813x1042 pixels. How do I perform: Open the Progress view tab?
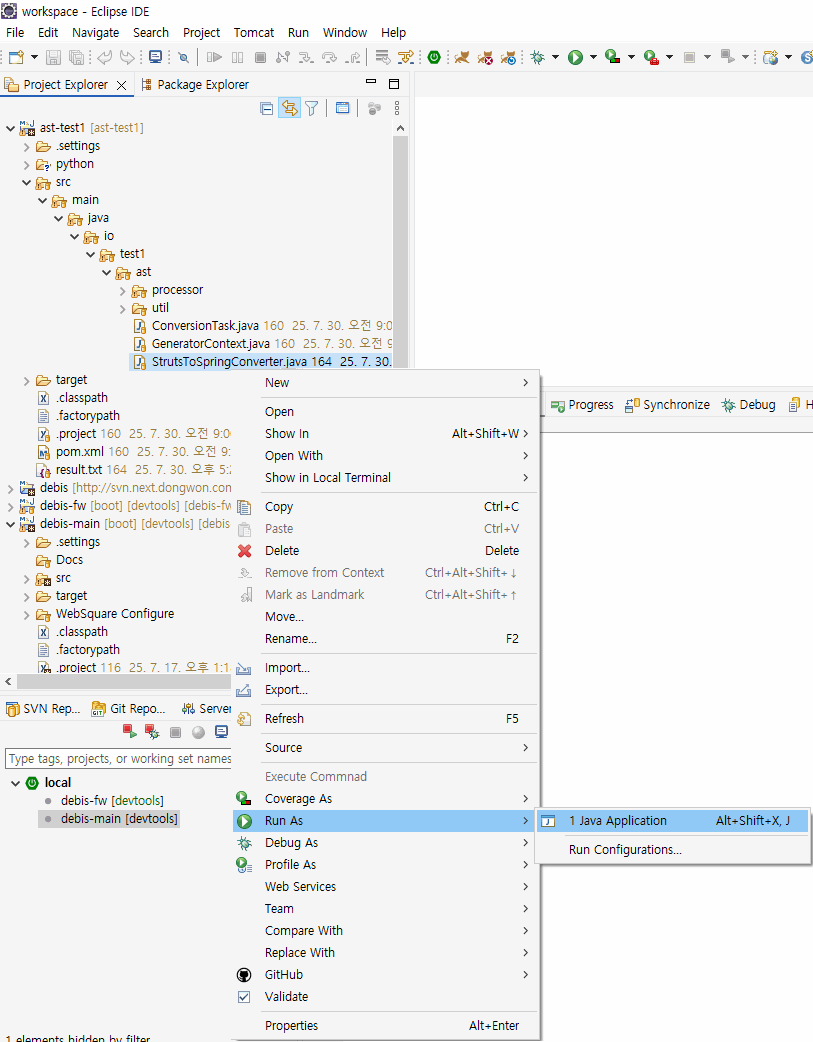click(x=582, y=405)
